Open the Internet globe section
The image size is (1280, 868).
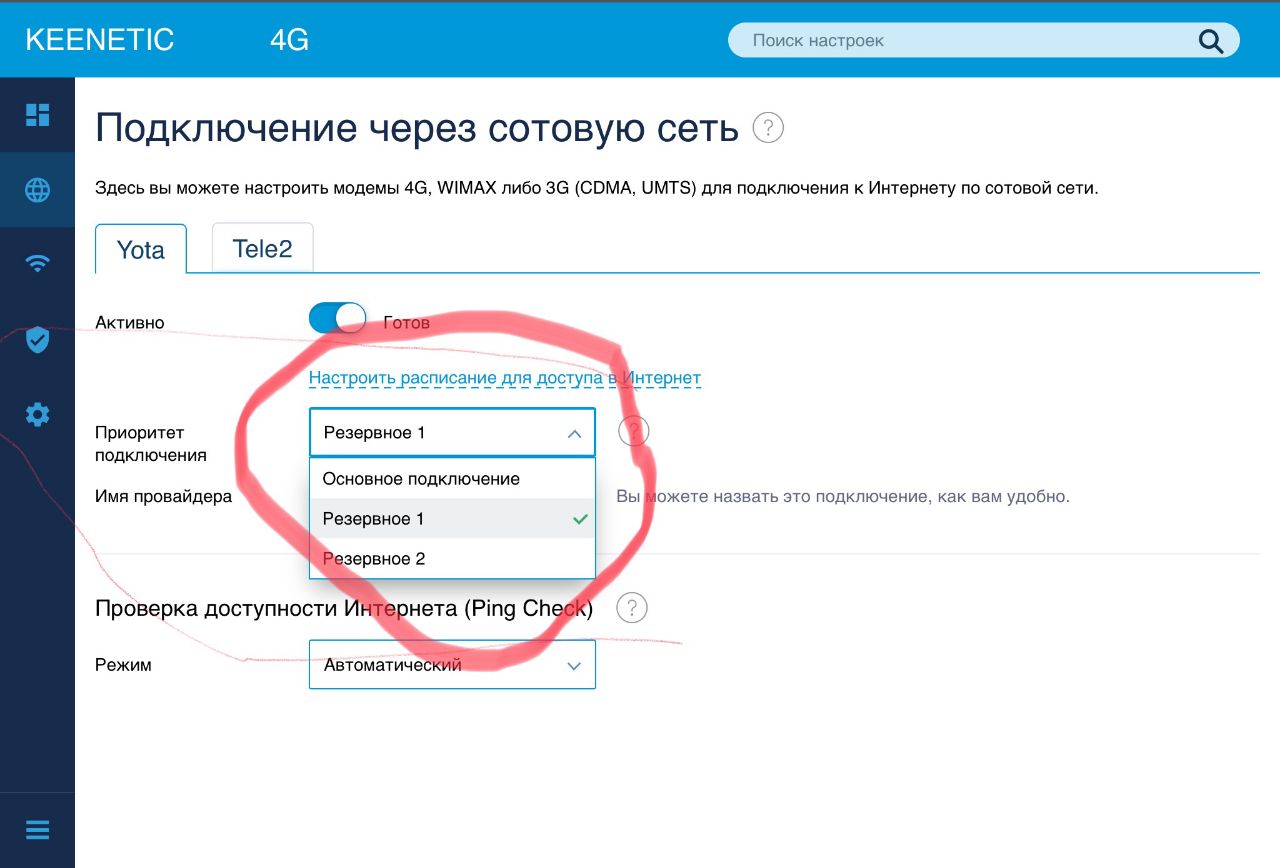pyautogui.click(x=37, y=190)
